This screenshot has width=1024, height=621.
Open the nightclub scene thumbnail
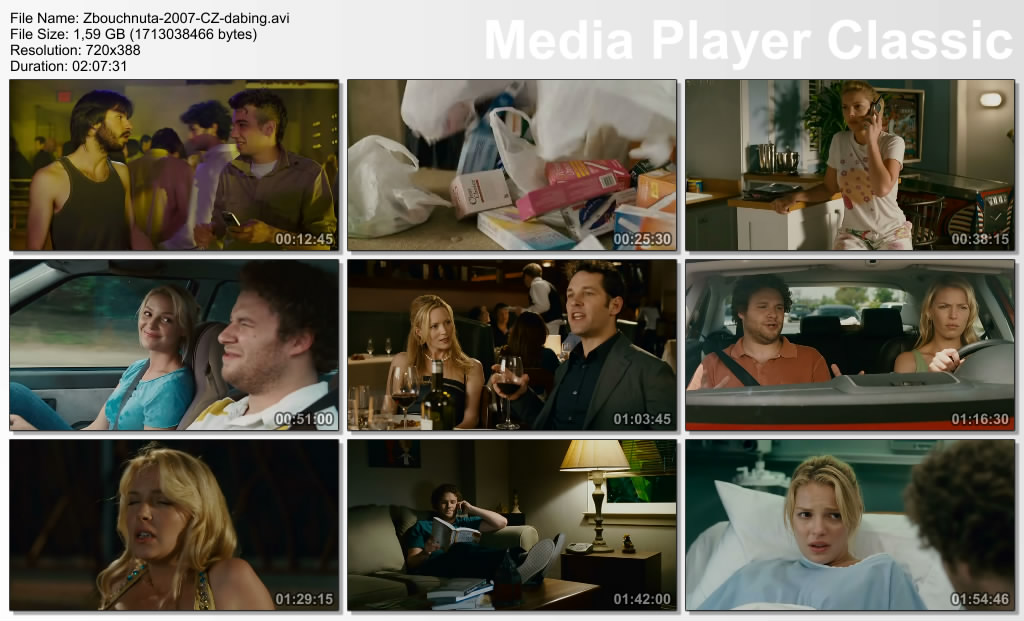[174, 165]
